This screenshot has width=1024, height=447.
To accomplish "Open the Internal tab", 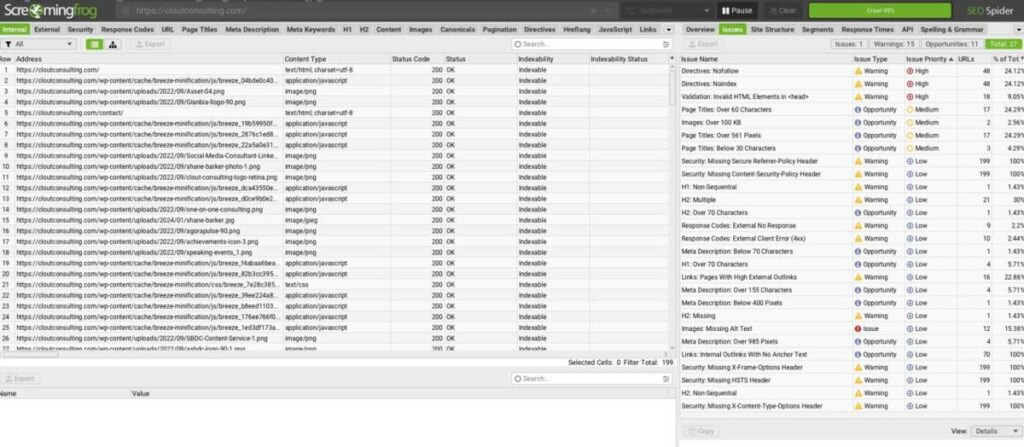I will coord(14,30).
